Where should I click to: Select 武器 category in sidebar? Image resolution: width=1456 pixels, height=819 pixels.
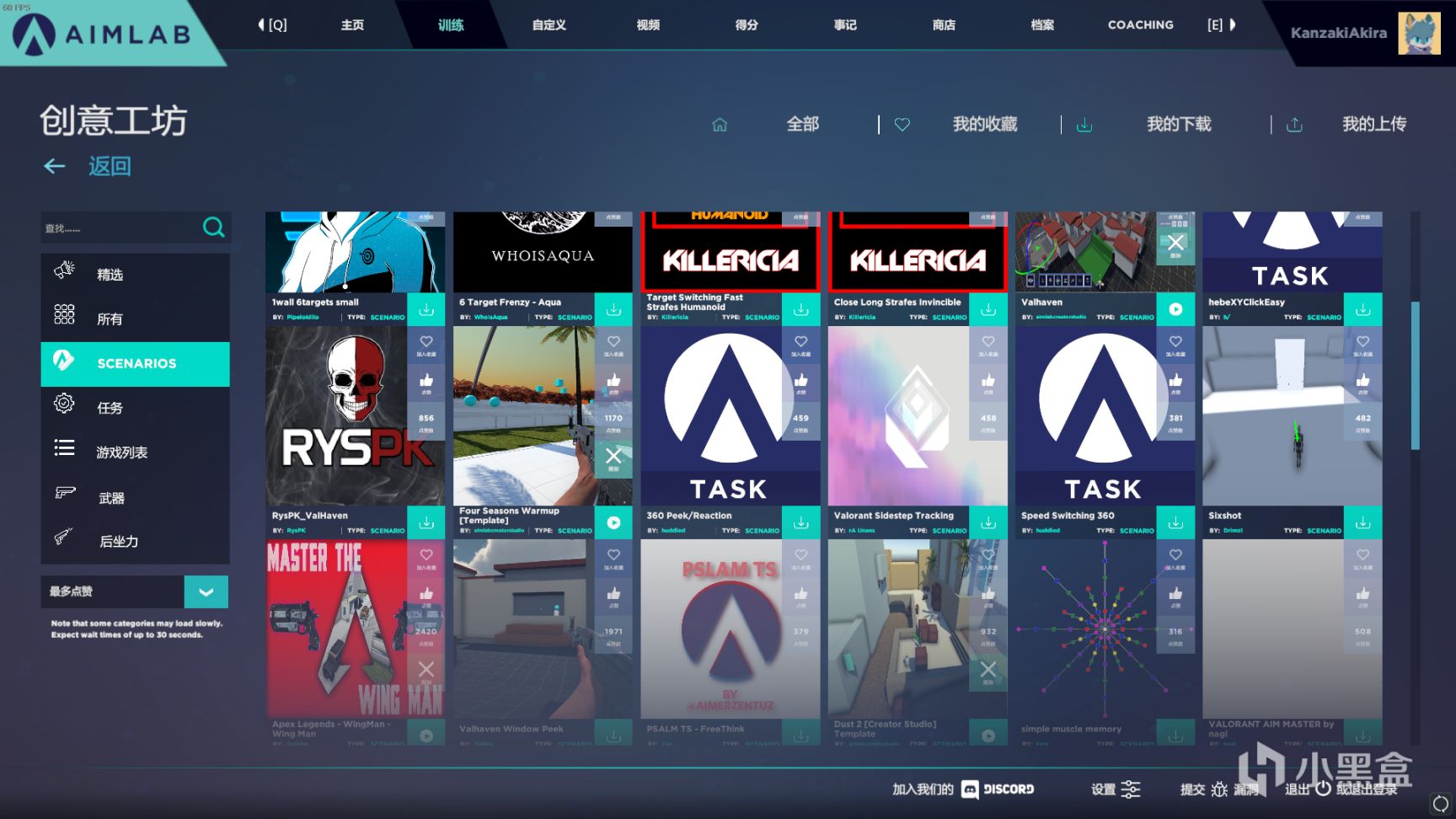pos(135,497)
